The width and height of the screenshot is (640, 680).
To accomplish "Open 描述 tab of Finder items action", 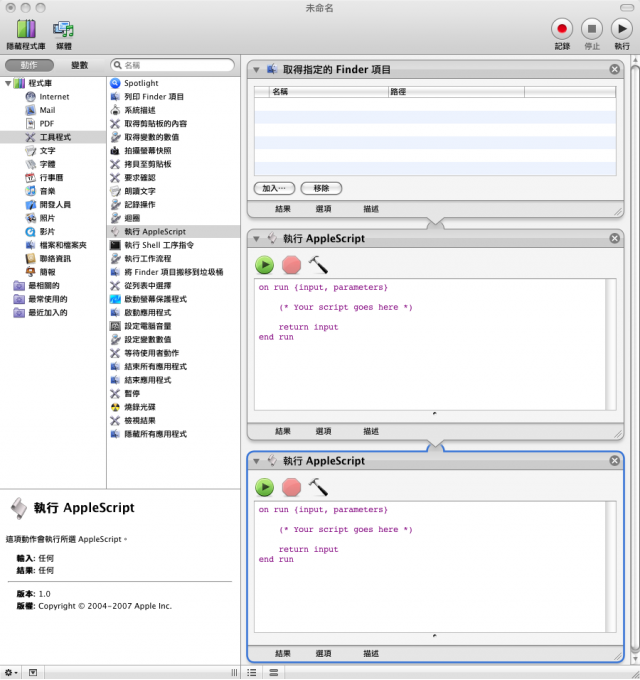I will 371,209.
